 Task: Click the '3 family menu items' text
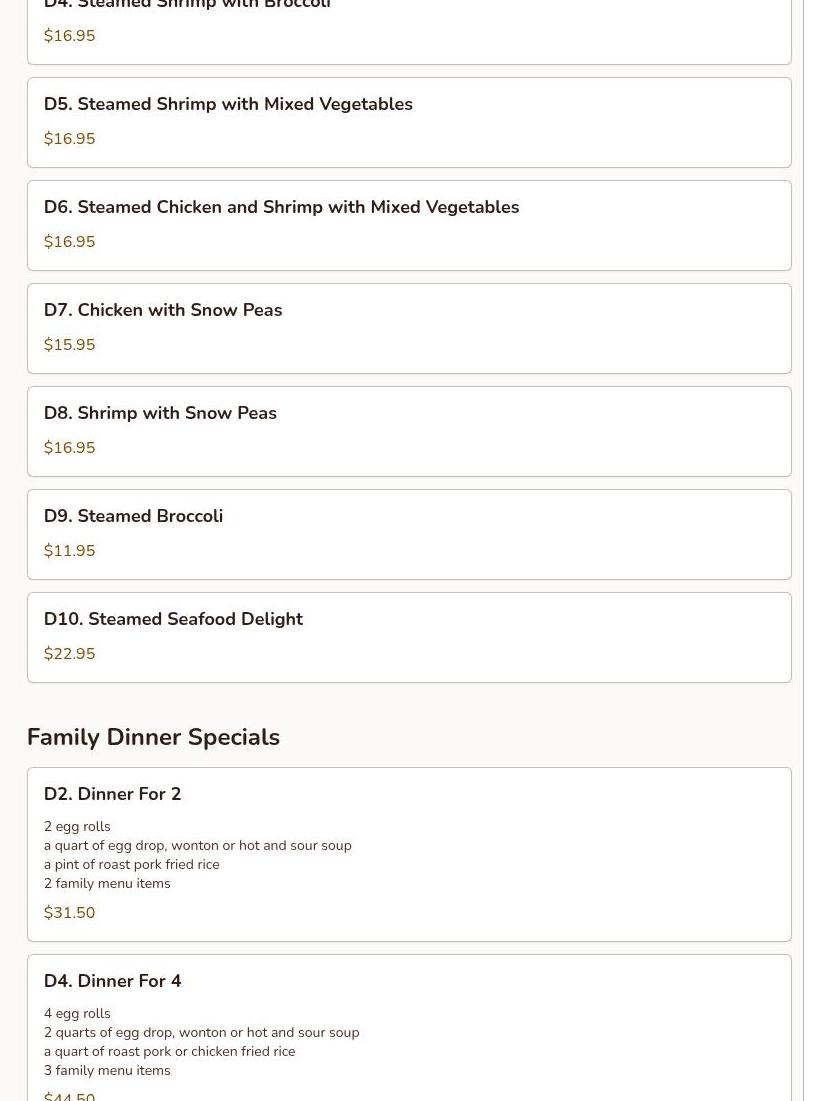pyautogui.click(x=107, y=1071)
